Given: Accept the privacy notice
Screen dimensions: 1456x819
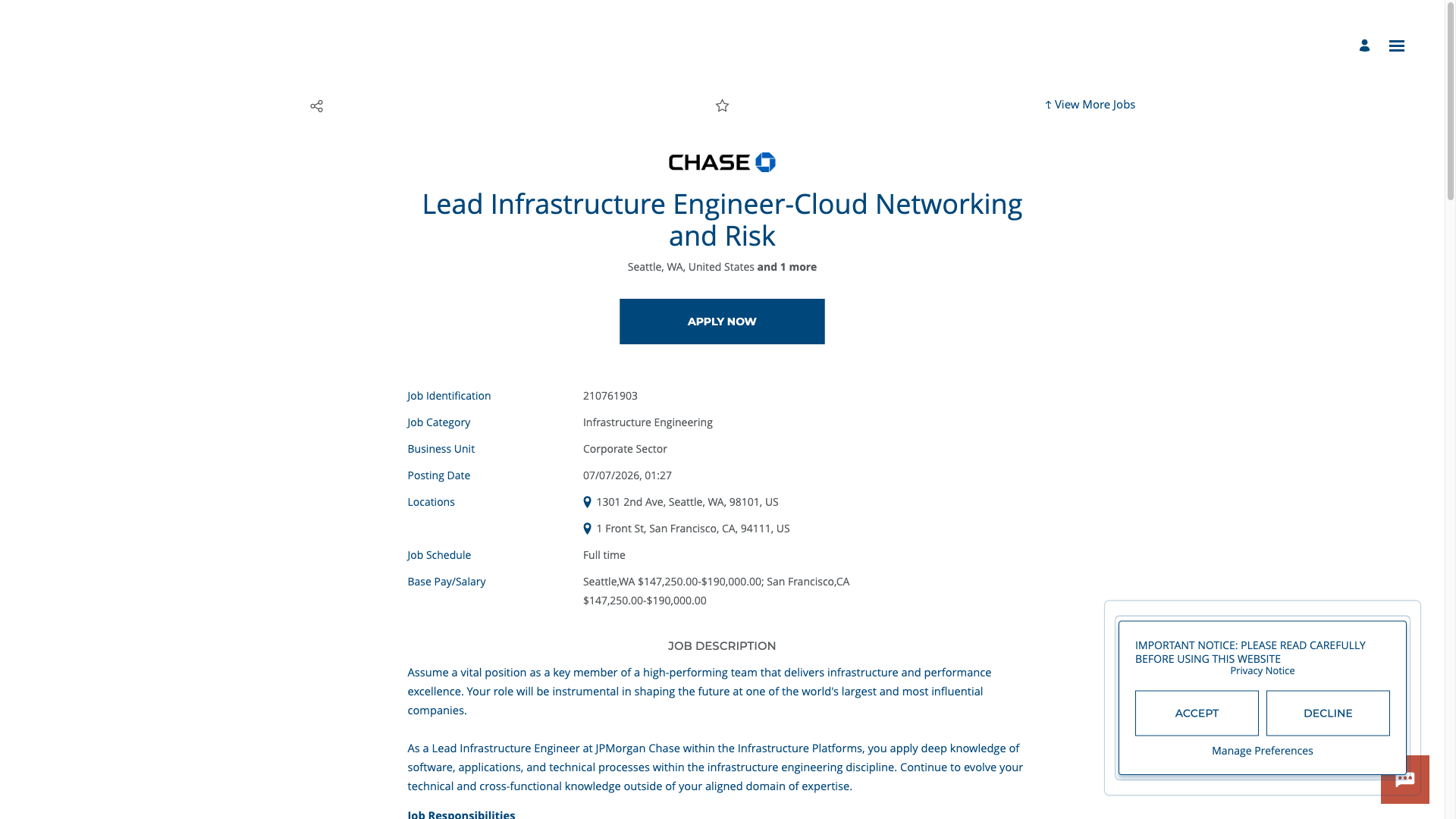Looking at the screenshot, I should pos(1197,713).
